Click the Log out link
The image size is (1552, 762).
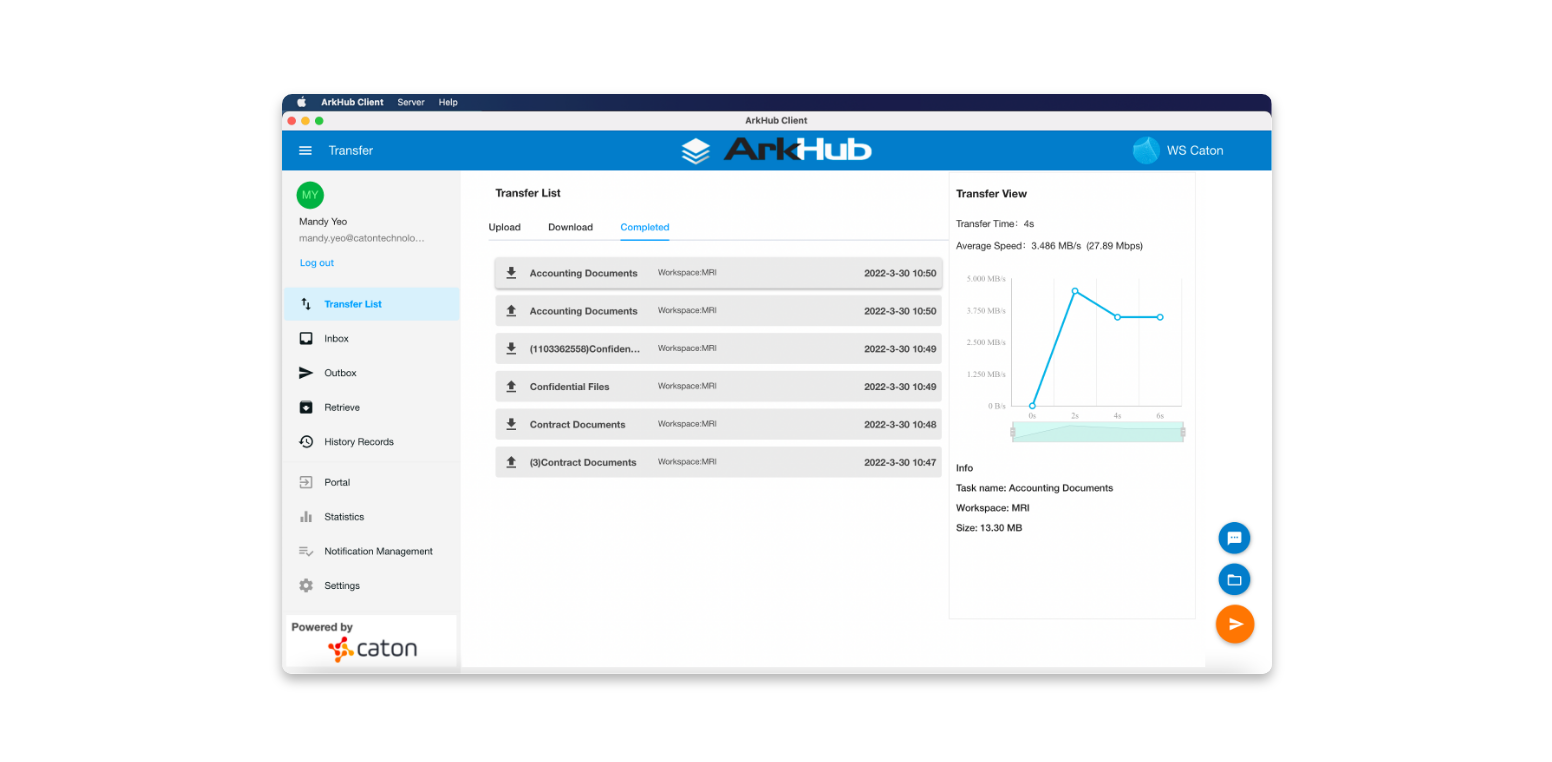(317, 263)
